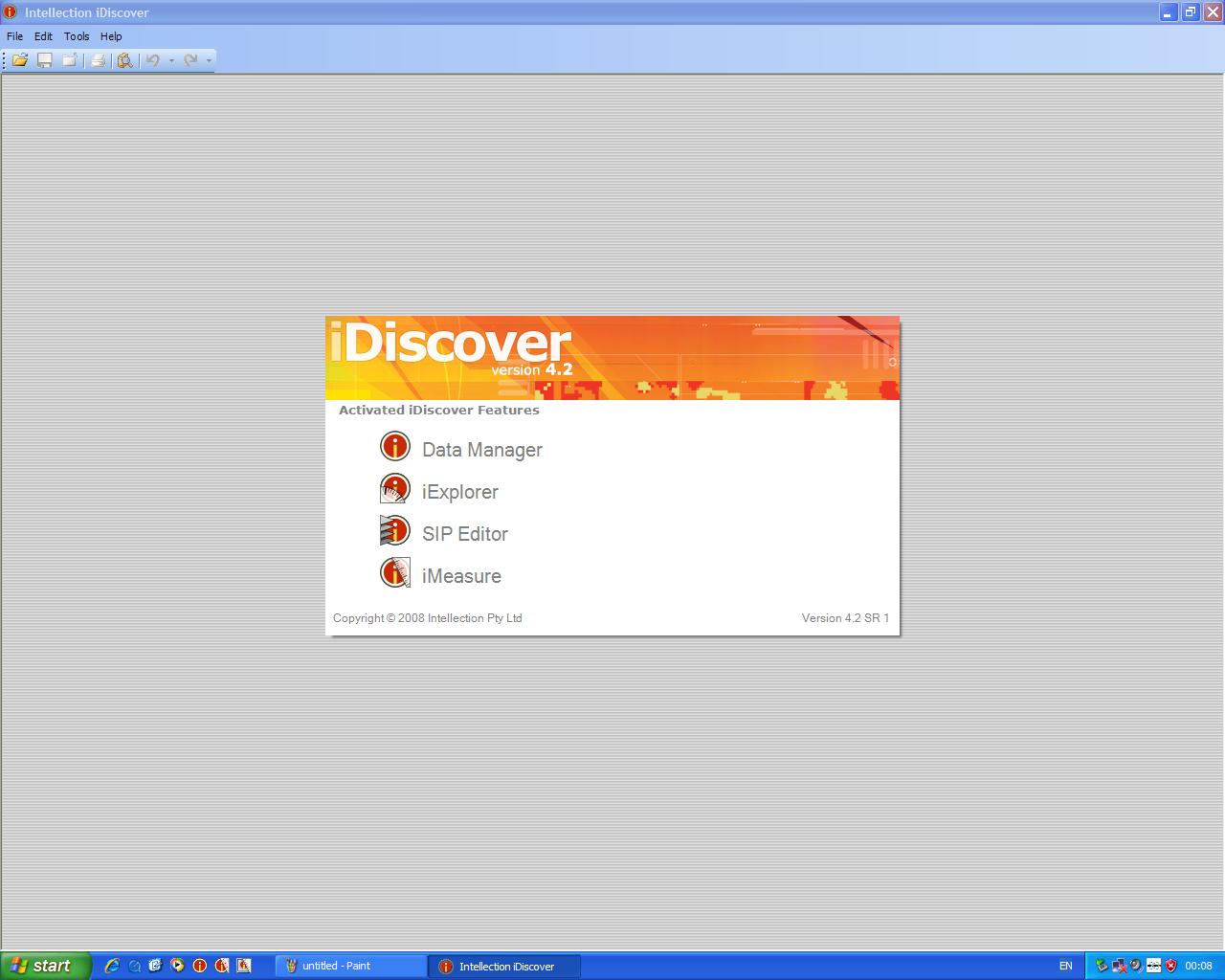This screenshot has height=980, width=1225.
Task: Click the iDiscover icon in the title bar
Action: [x=11, y=12]
